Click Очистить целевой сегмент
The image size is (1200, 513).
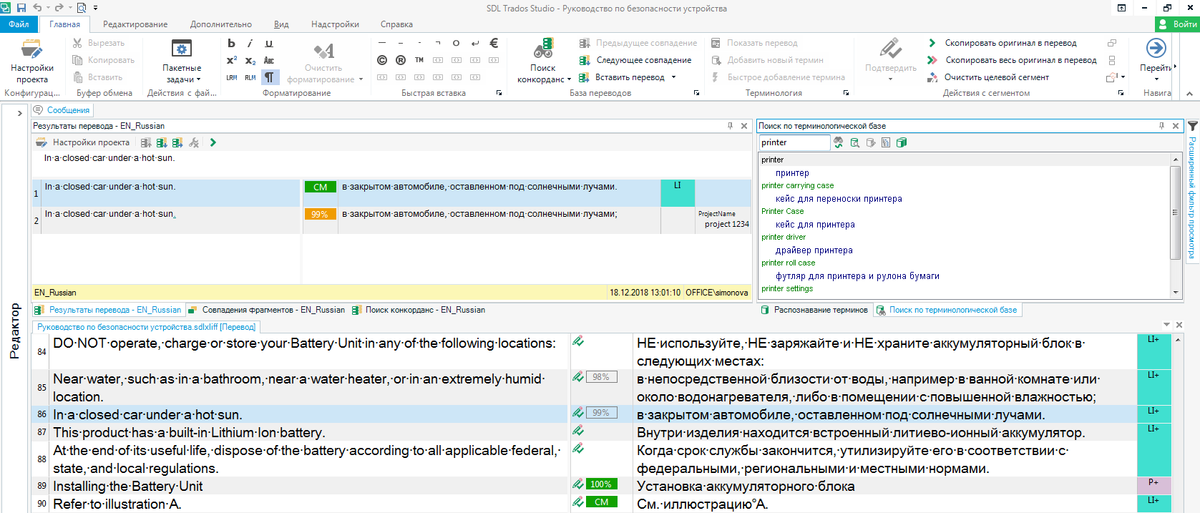click(987, 77)
